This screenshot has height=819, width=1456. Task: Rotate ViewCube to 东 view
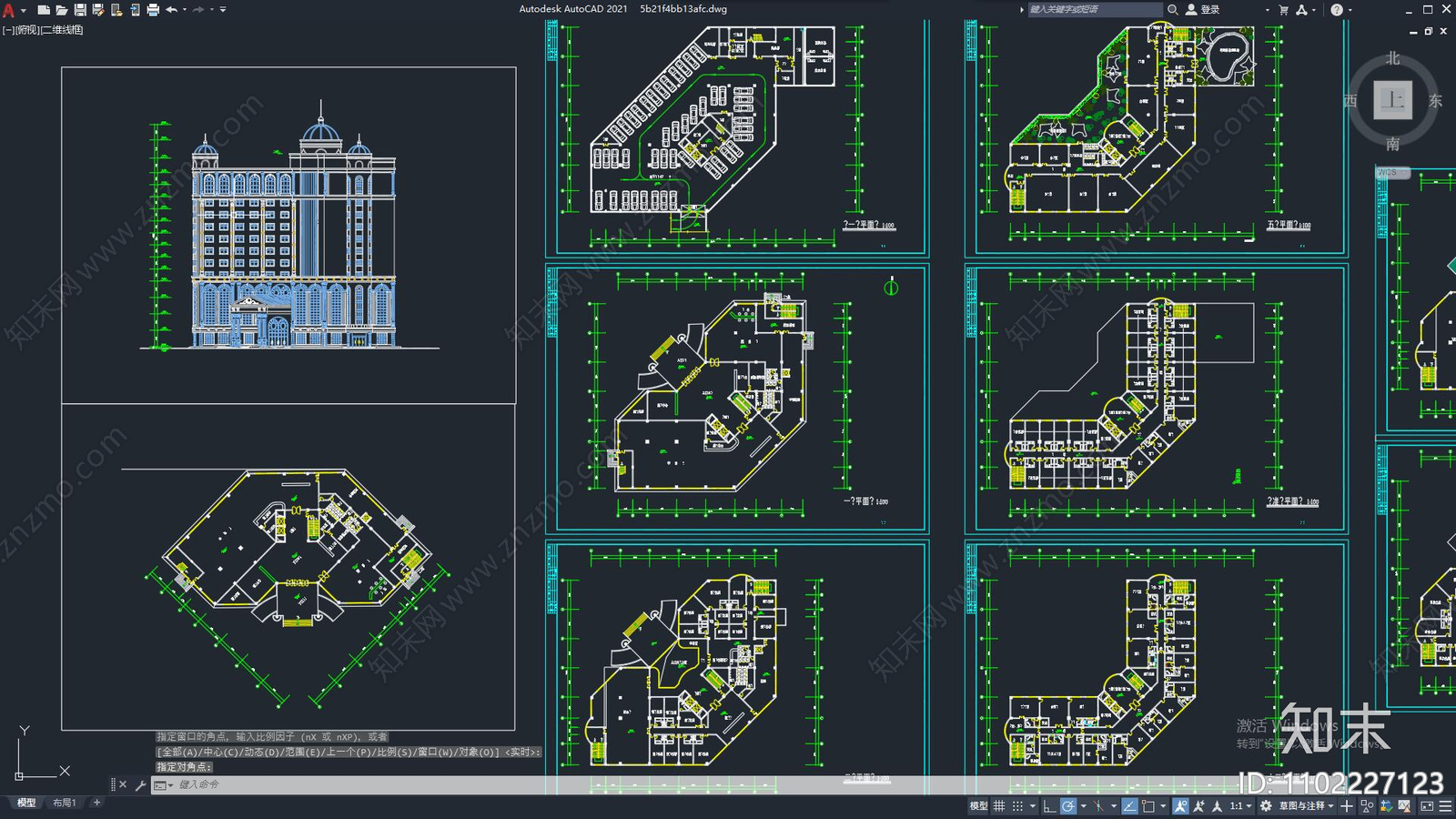click(x=1435, y=101)
